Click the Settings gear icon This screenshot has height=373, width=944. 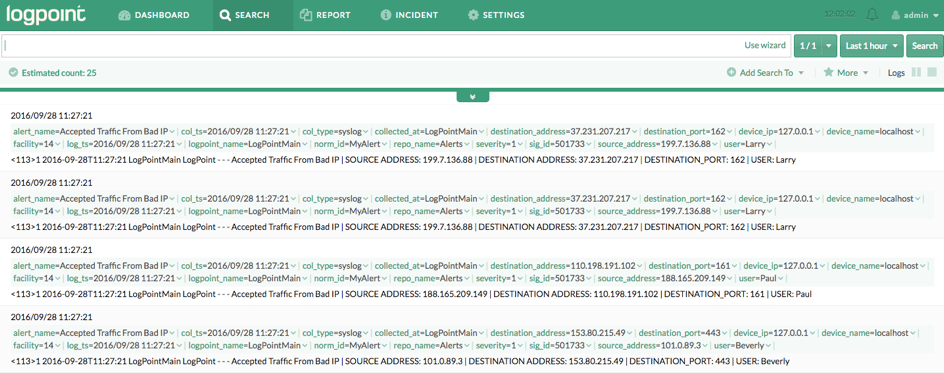(x=473, y=15)
